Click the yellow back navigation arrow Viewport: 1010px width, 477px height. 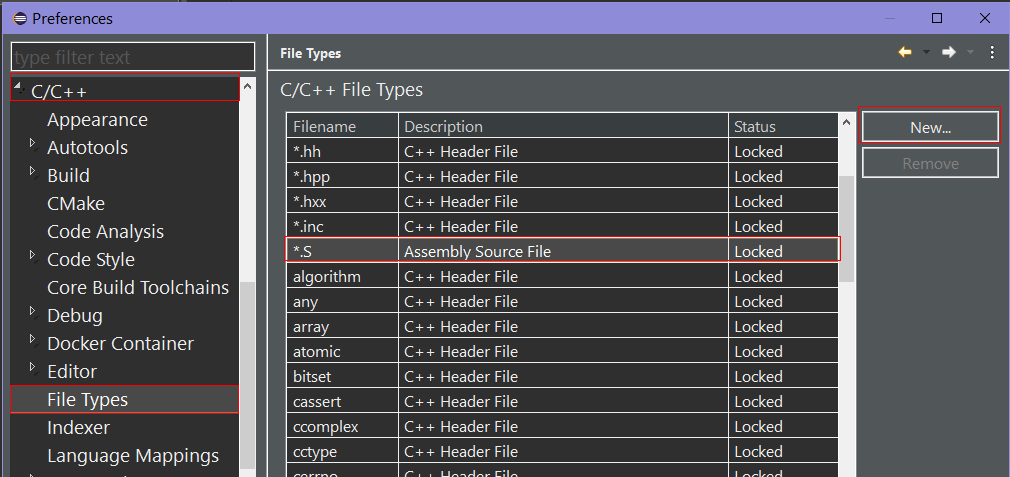coord(905,53)
